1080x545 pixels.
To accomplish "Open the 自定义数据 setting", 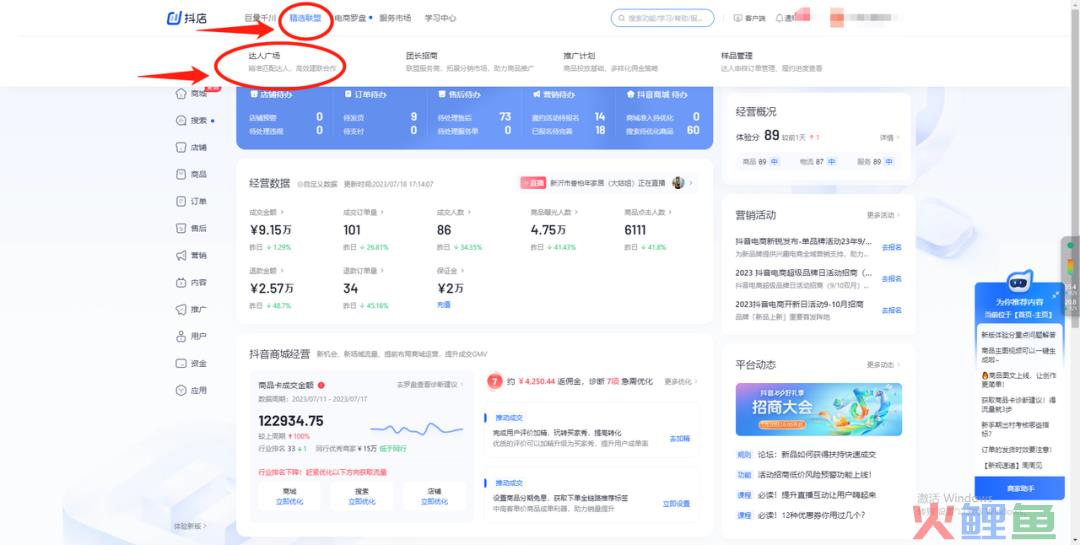I will point(318,185).
